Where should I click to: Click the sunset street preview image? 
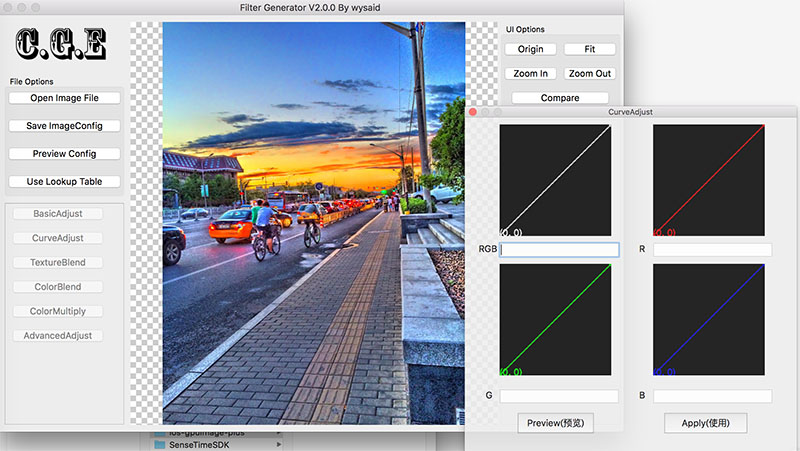click(314, 223)
